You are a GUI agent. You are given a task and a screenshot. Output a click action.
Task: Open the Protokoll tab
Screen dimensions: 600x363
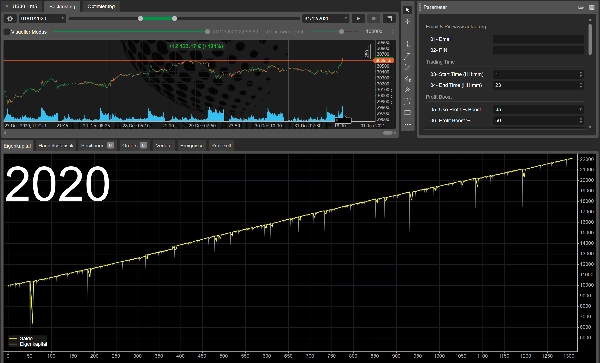pos(221,145)
